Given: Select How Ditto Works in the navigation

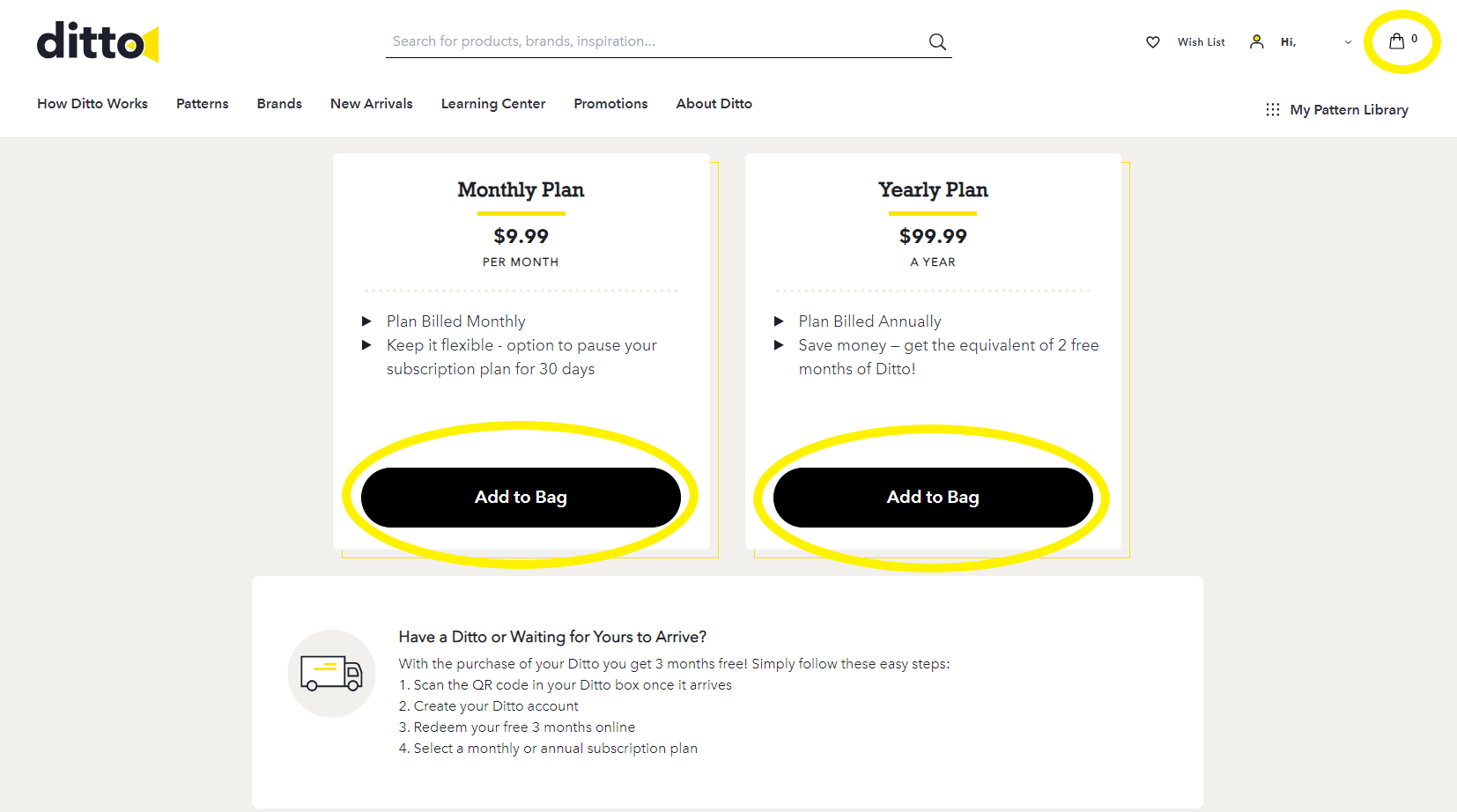Looking at the screenshot, I should [x=92, y=104].
